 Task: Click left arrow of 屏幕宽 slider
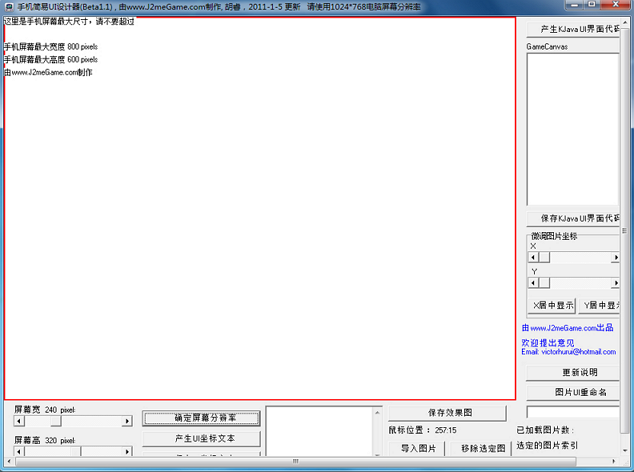(x=19, y=421)
